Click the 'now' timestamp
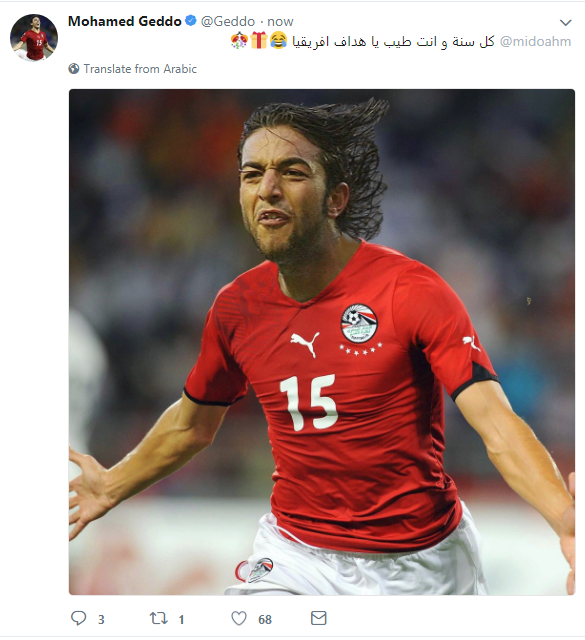585x640 pixels. click(x=280, y=21)
